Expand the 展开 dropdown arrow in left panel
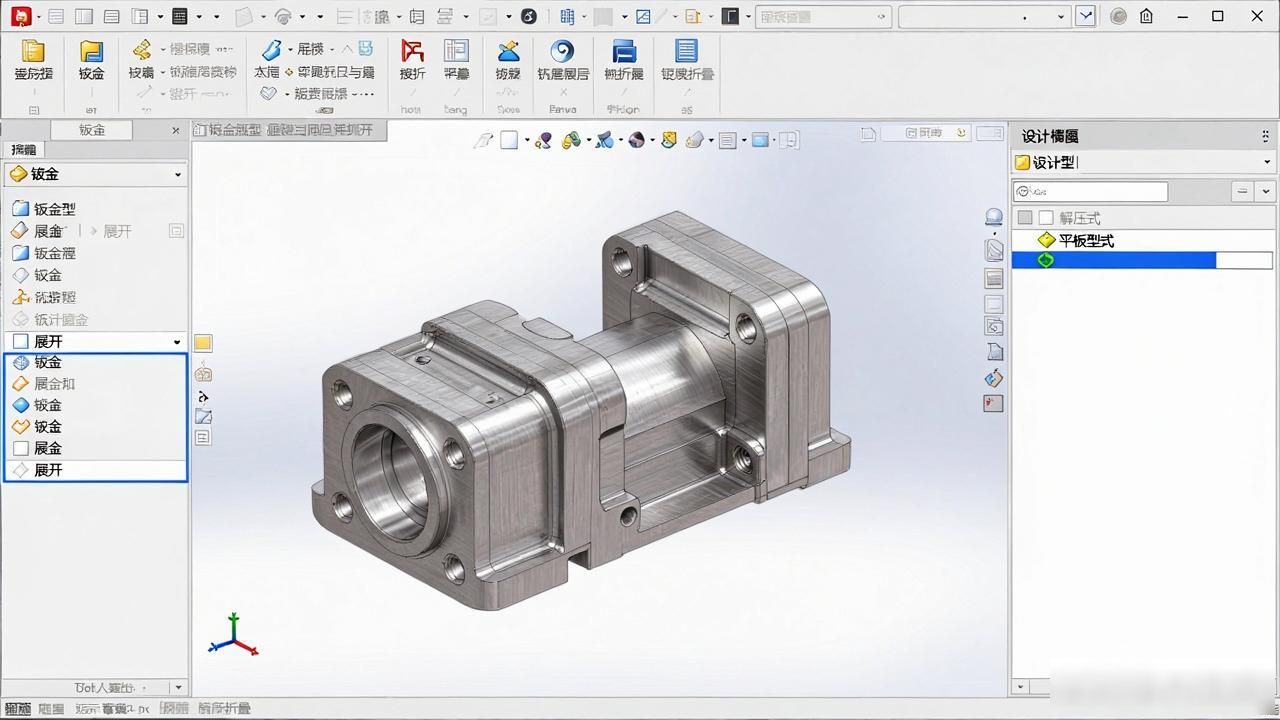This screenshot has width=1280, height=720. (177, 342)
